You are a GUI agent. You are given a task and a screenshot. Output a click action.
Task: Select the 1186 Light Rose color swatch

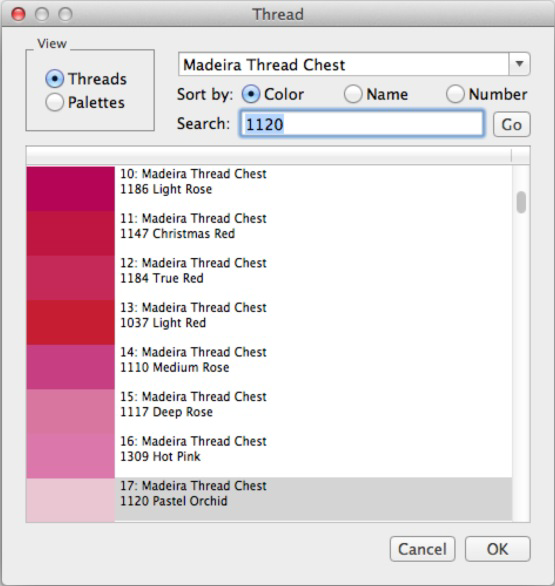(71, 189)
